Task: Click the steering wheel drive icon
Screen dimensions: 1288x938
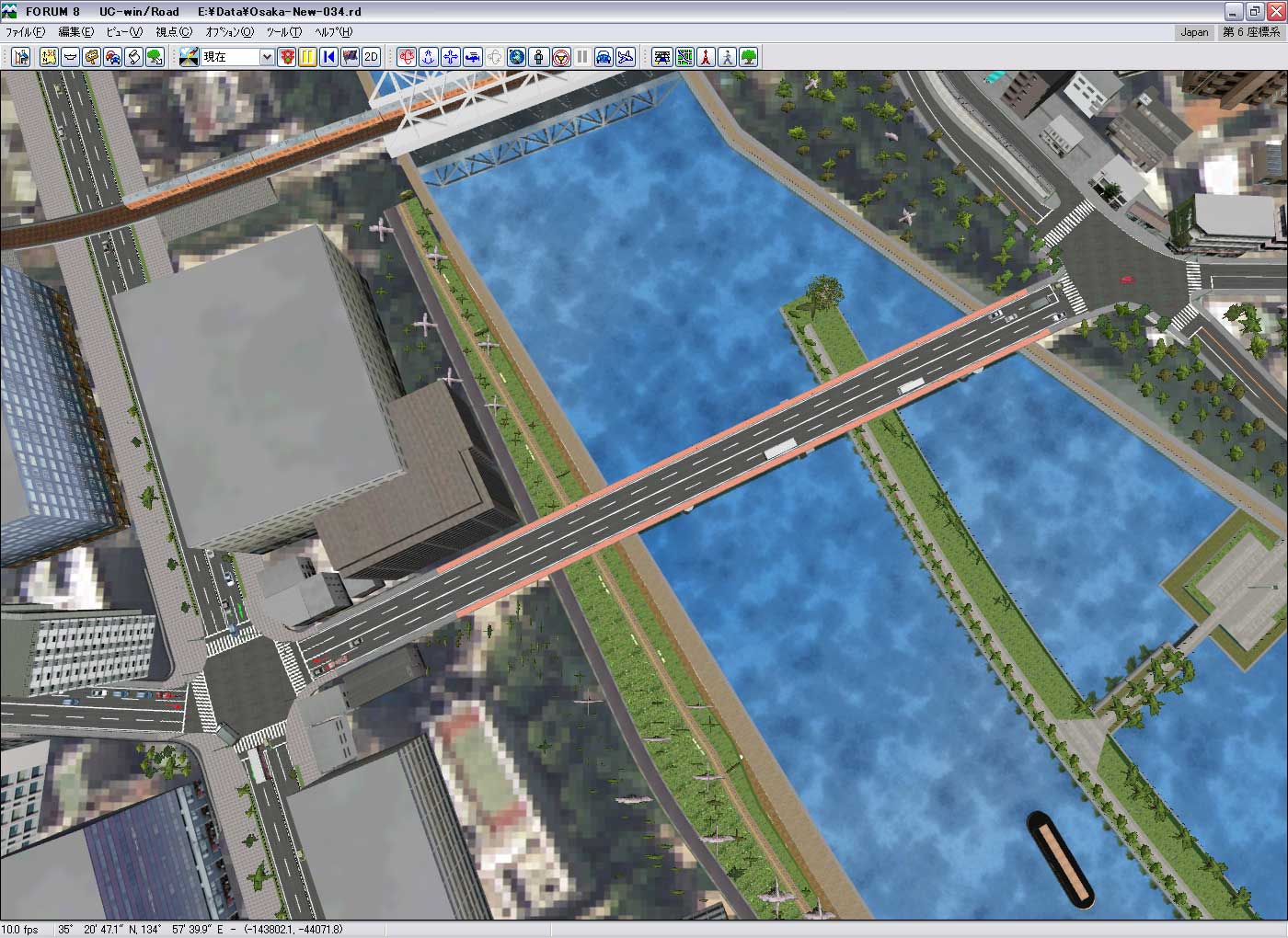Action: point(560,57)
